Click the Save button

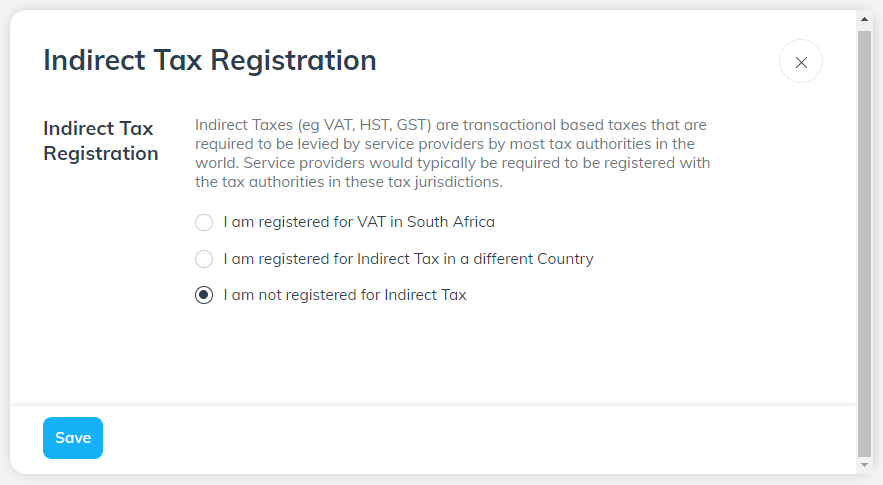(x=73, y=438)
